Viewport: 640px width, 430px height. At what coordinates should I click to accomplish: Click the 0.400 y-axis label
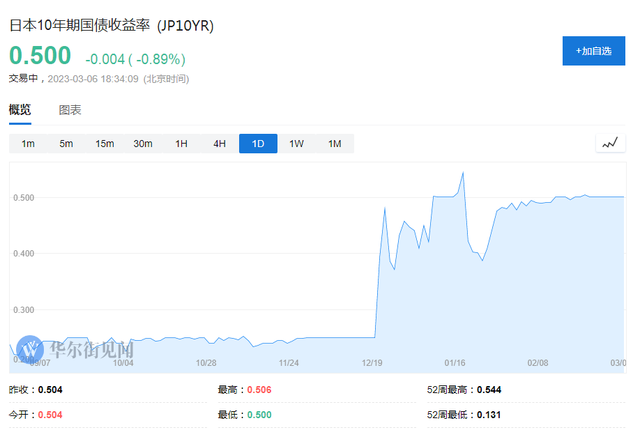click(24, 253)
